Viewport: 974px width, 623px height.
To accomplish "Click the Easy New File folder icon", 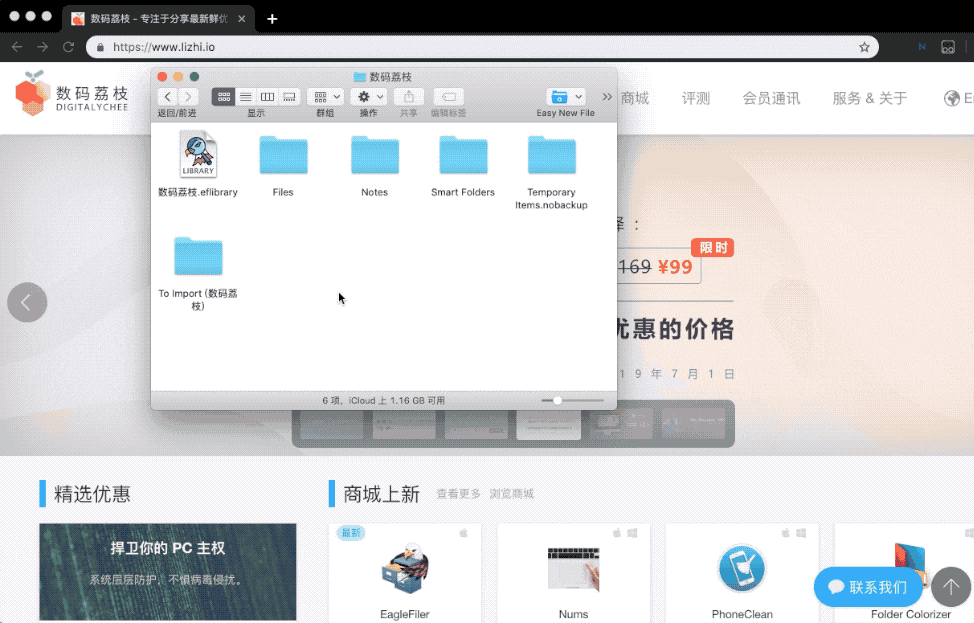I will pos(559,97).
